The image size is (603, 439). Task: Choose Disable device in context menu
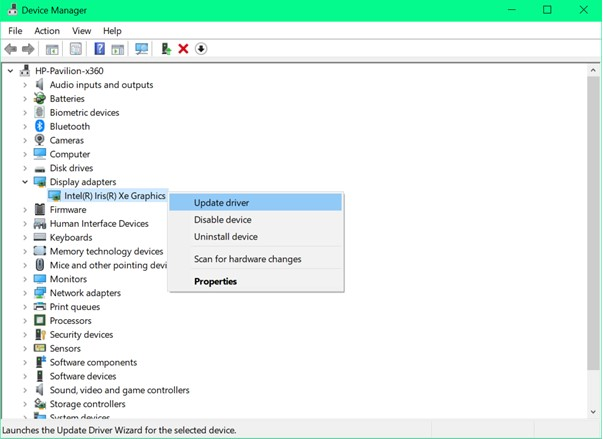coord(255,220)
